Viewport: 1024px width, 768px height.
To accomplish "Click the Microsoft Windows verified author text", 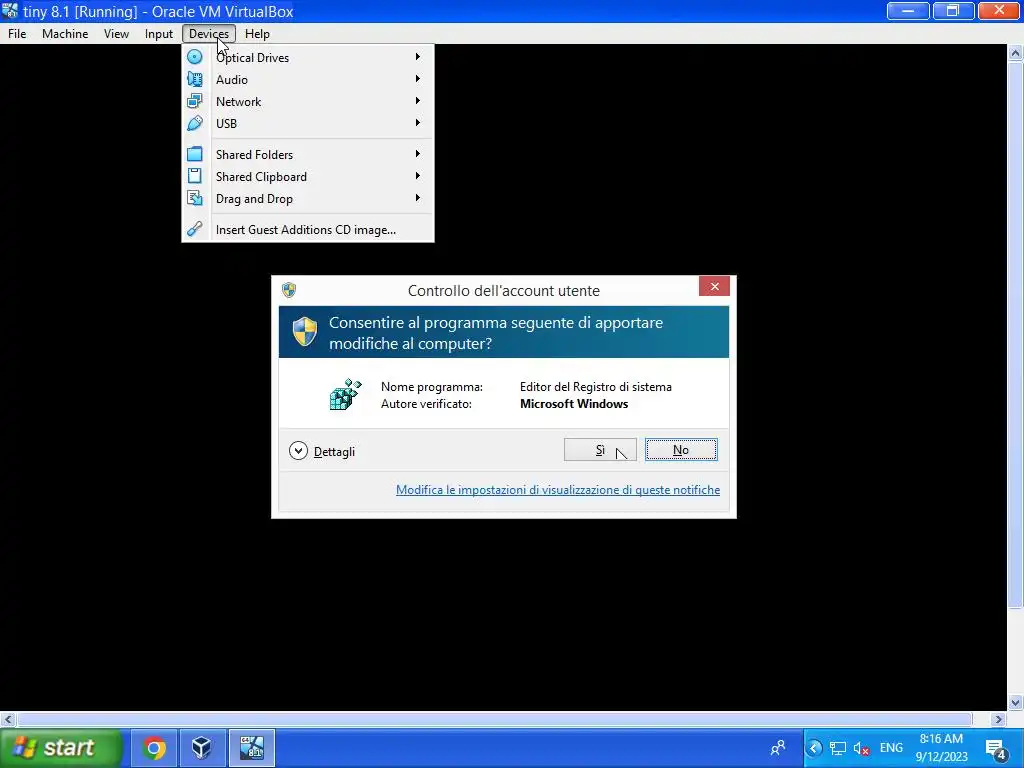I will point(574,404).
